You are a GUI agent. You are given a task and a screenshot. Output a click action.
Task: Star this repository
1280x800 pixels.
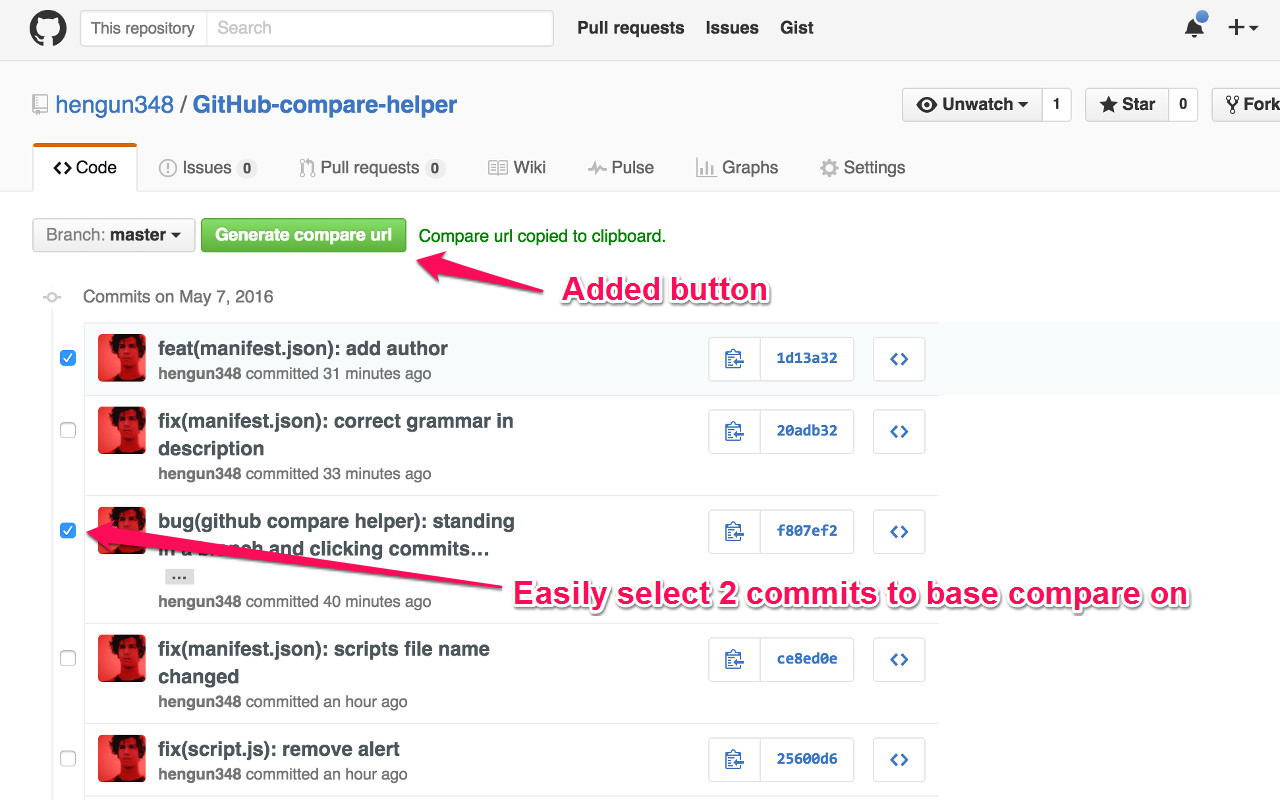tap(1127, 104)
